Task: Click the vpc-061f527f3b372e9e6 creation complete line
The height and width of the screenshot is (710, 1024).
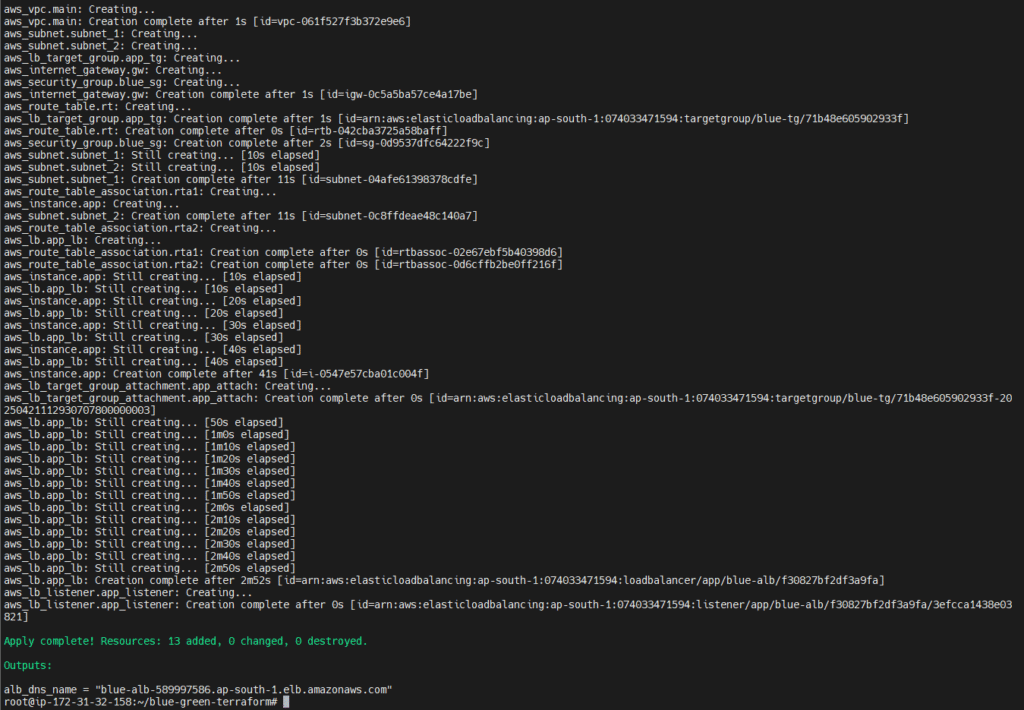Action: point(207,22)
